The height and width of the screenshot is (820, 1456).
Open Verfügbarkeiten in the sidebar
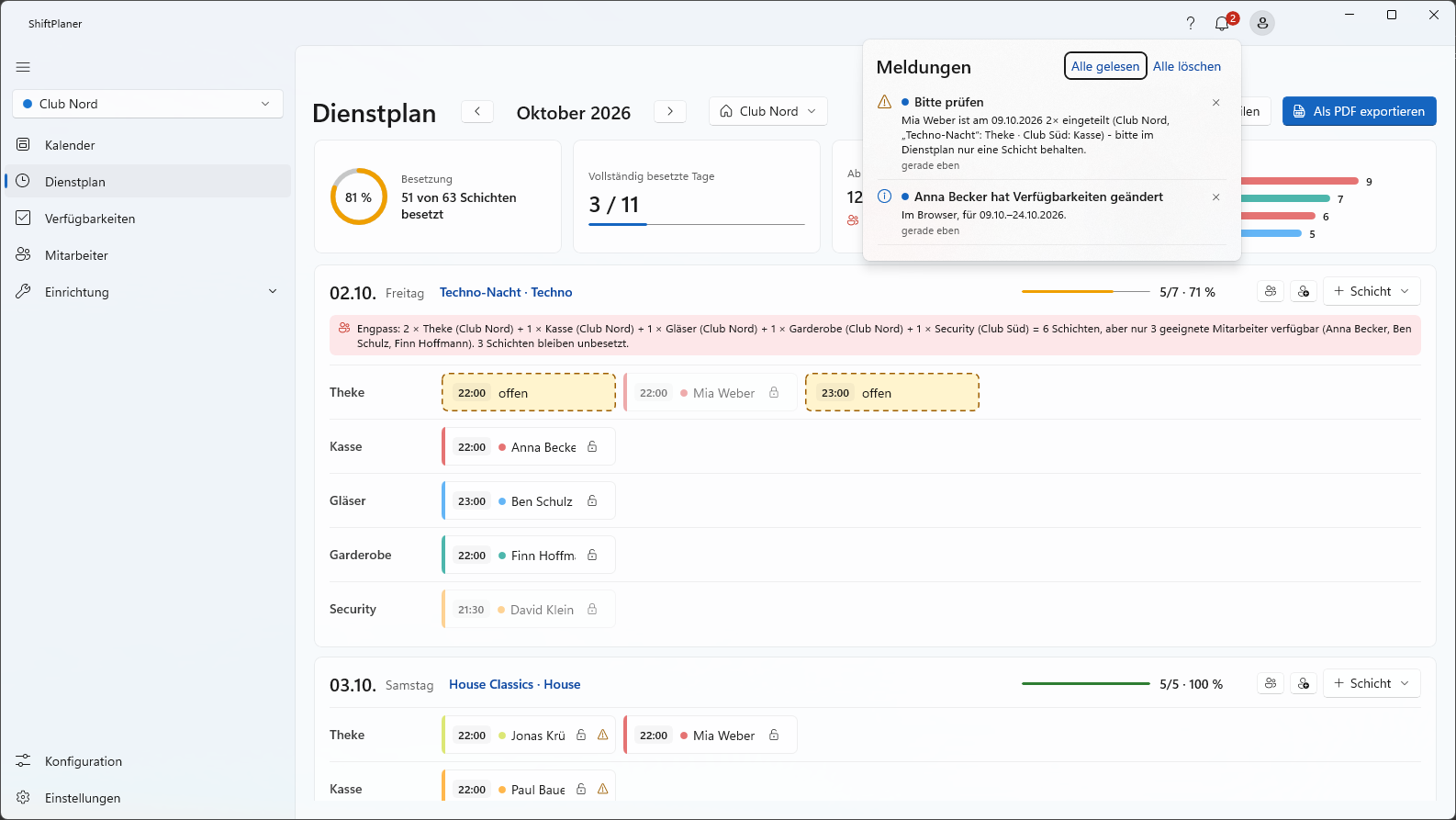(x=148, y=219)
